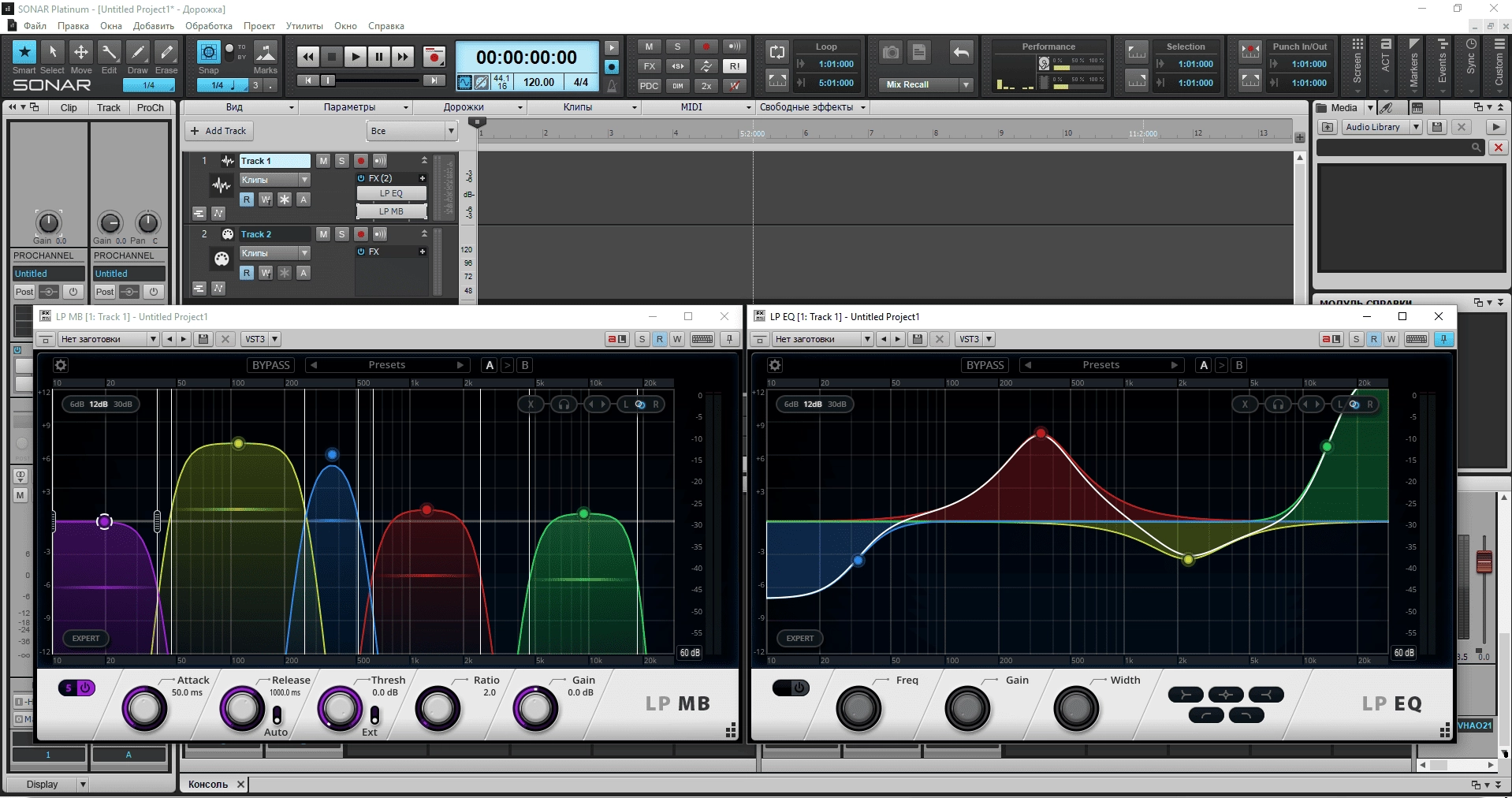Open the Все track filter dropdown
The image size is (1512, 798).
point(412,131)
